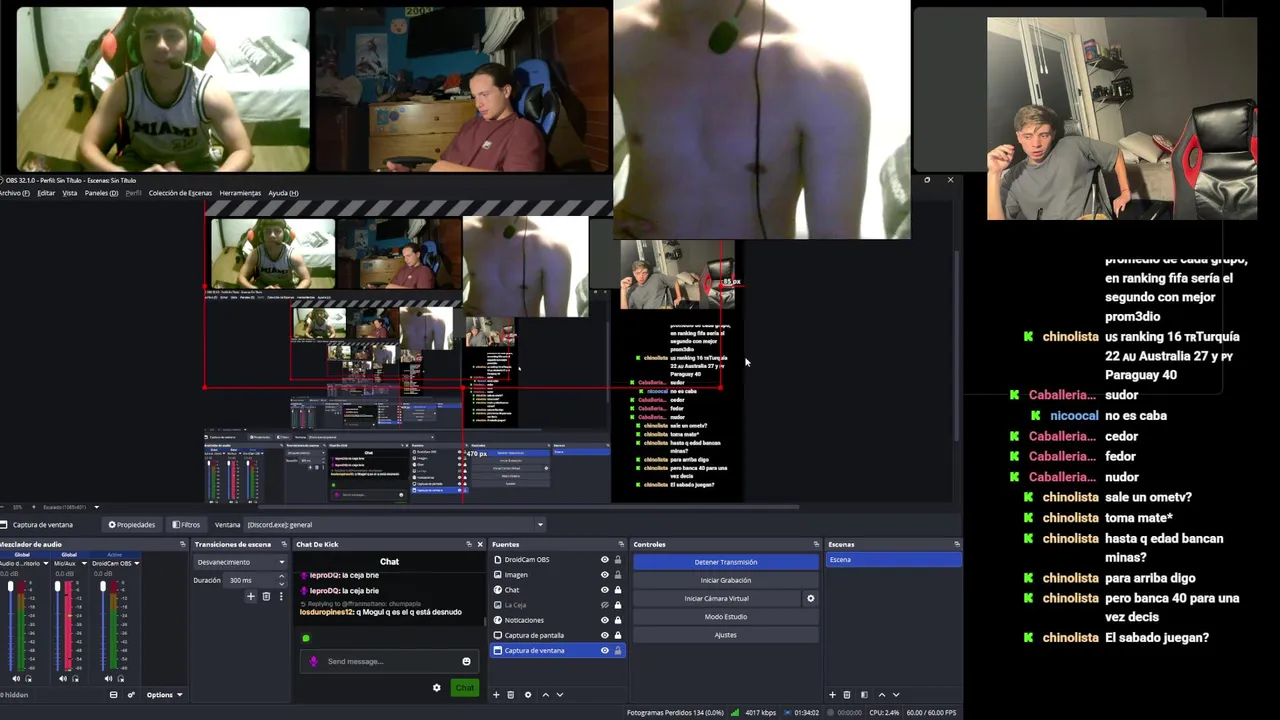The image size is (1280, 720).
Task: Open the Paneles menu
Action: (x=101, y=193)
